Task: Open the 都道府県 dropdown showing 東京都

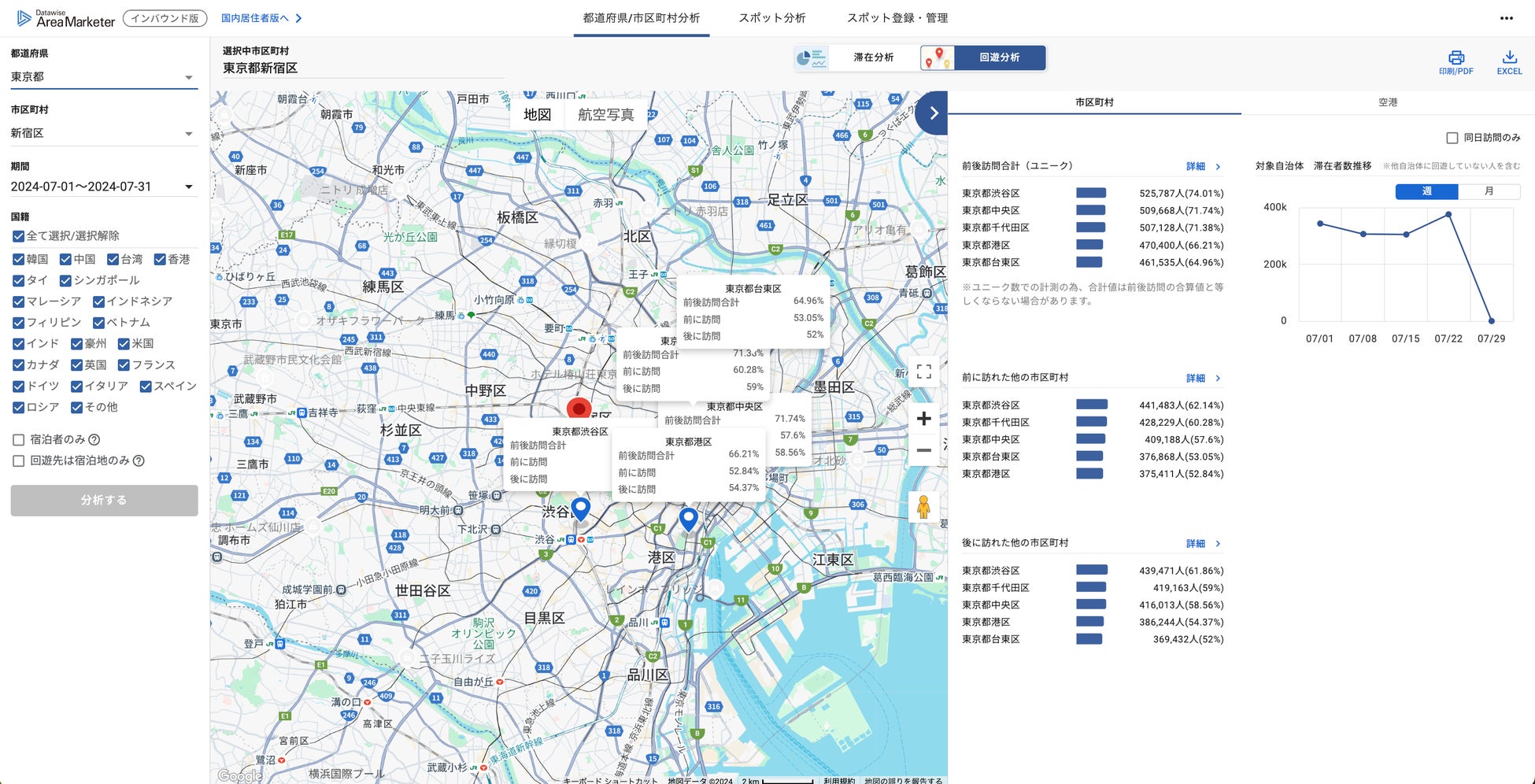Action: [102, 77]
